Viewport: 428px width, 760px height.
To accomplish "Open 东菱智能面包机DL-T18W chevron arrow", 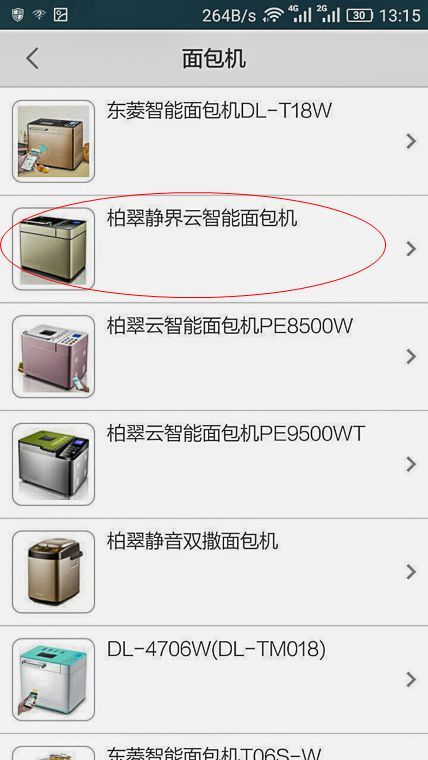I will 411,141.
